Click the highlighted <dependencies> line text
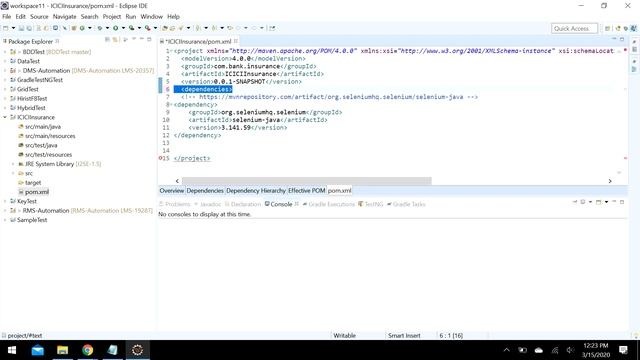This screenshot has height=360, width=640. (x=207, y=89)
